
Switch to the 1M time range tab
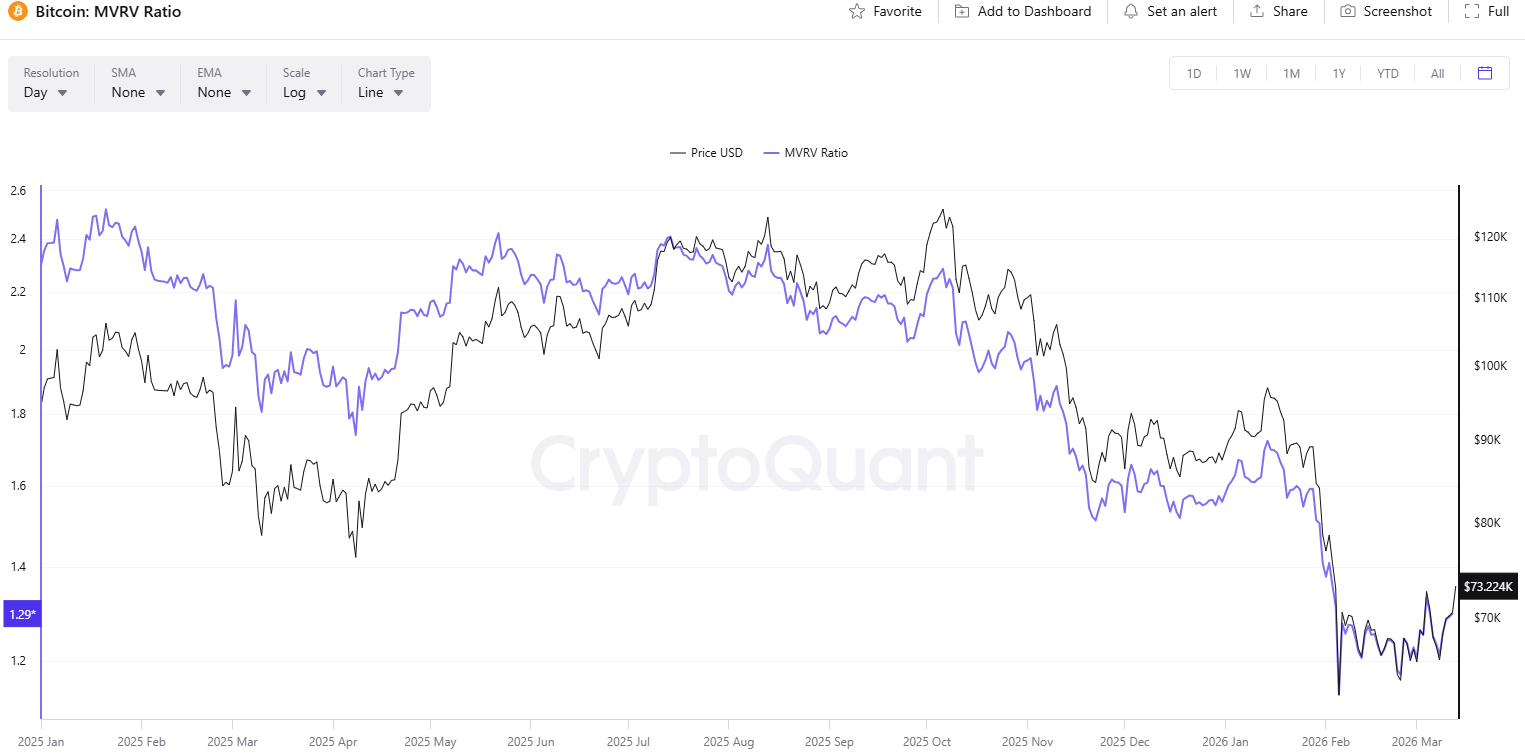tap(1291, 73)
